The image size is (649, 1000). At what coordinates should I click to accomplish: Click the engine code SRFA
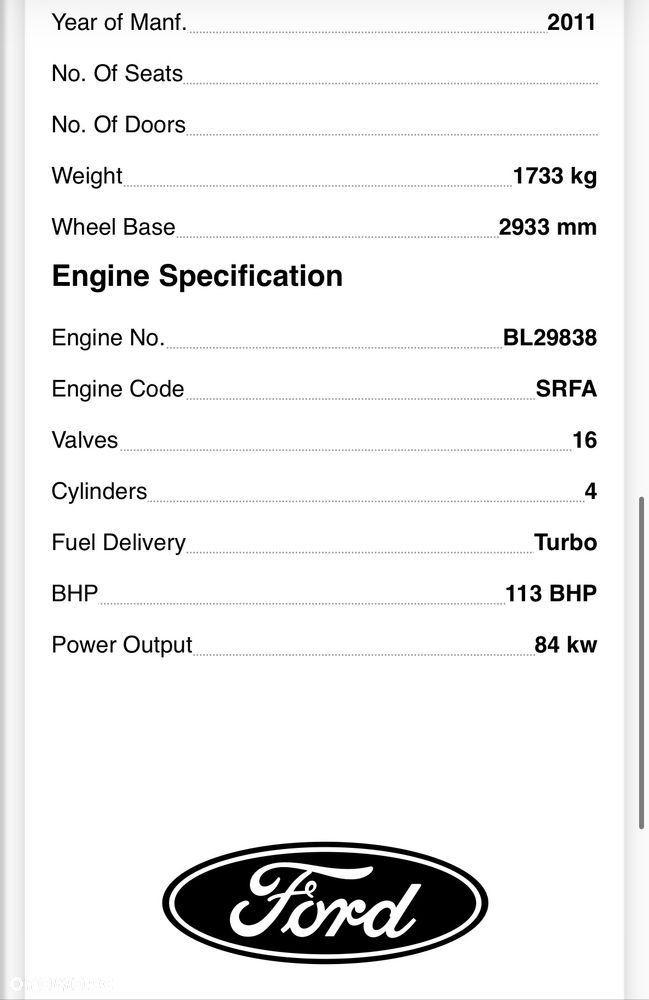click(566, 388)
